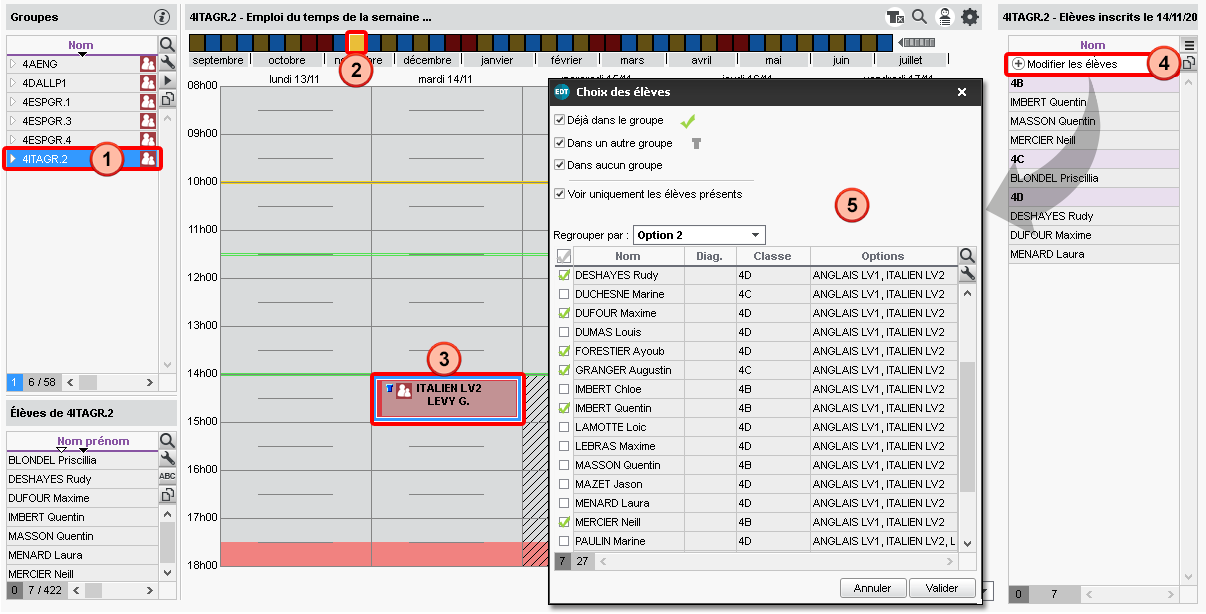
Task: Click the ABC icon in Élèves list
Action: tap(167, 476)
